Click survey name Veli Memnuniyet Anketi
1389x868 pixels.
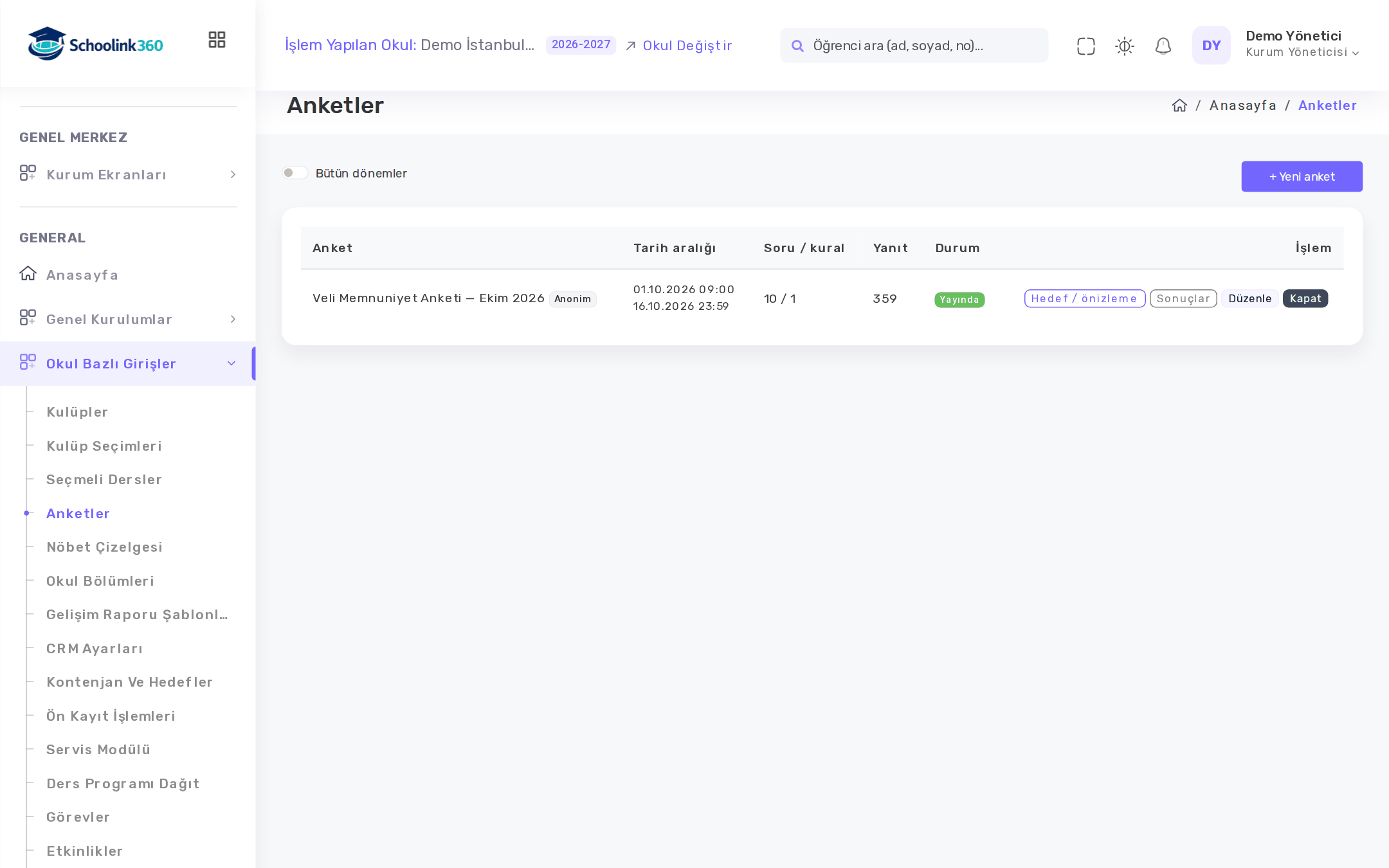428,298
